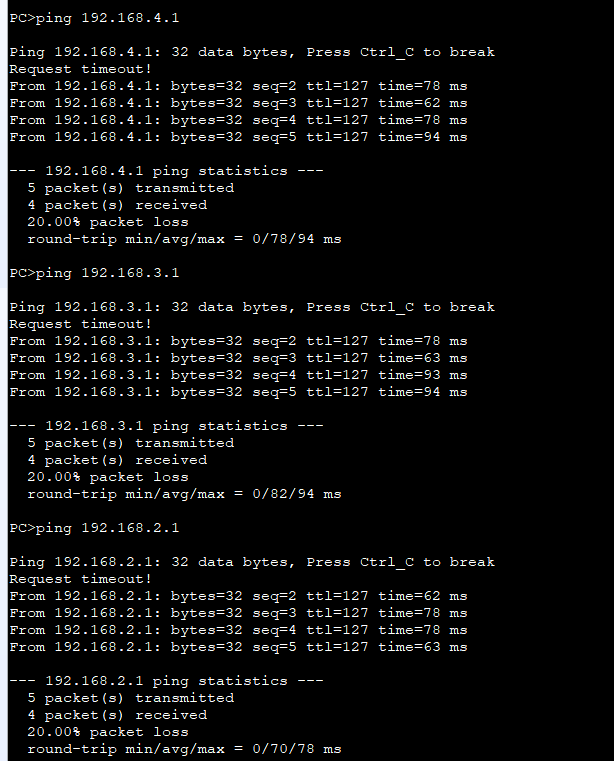Click the 'PC>ping 192.168.4.1' command line

(x=94, y=18)
